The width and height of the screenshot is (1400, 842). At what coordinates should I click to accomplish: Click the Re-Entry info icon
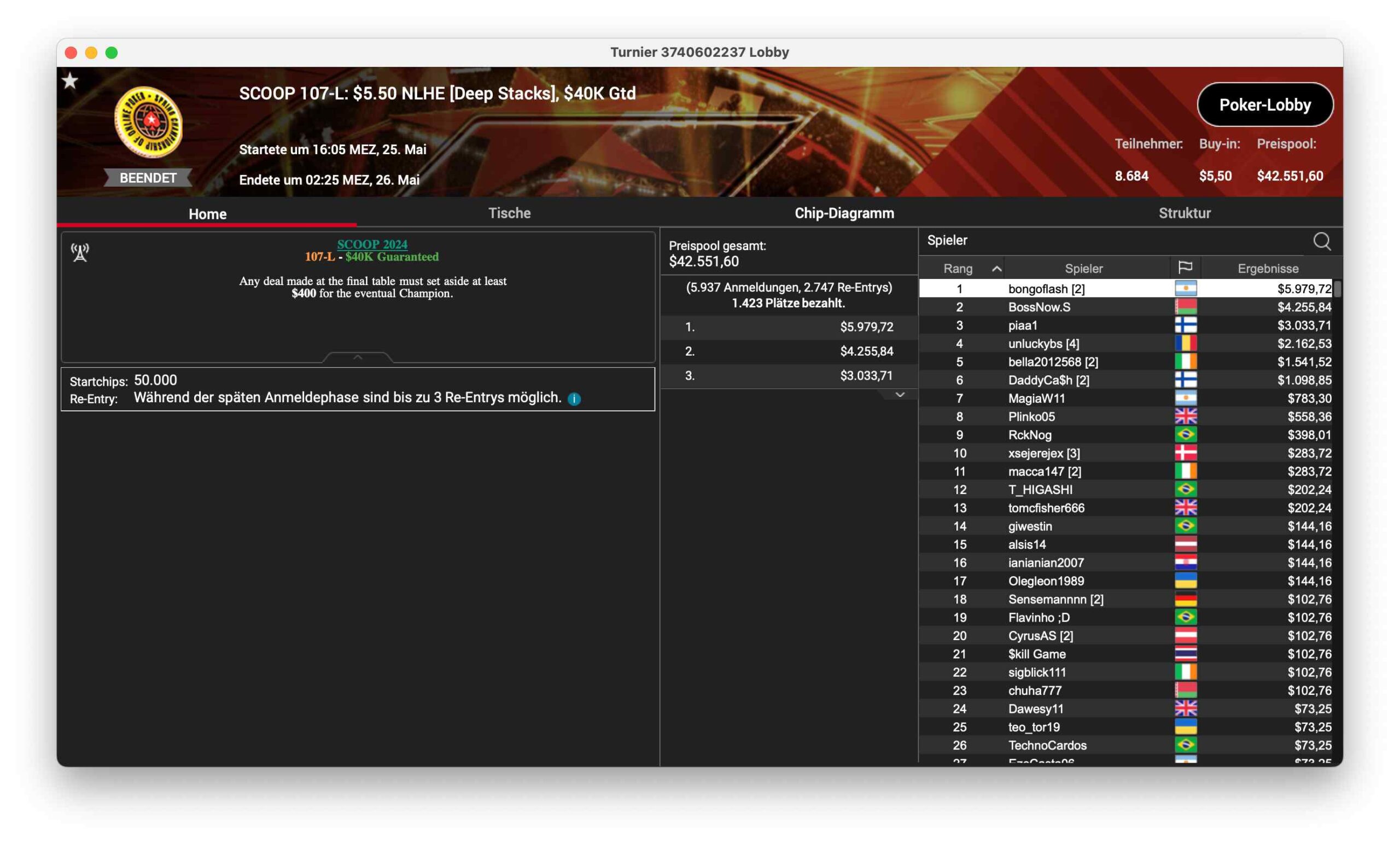[574, 399]
